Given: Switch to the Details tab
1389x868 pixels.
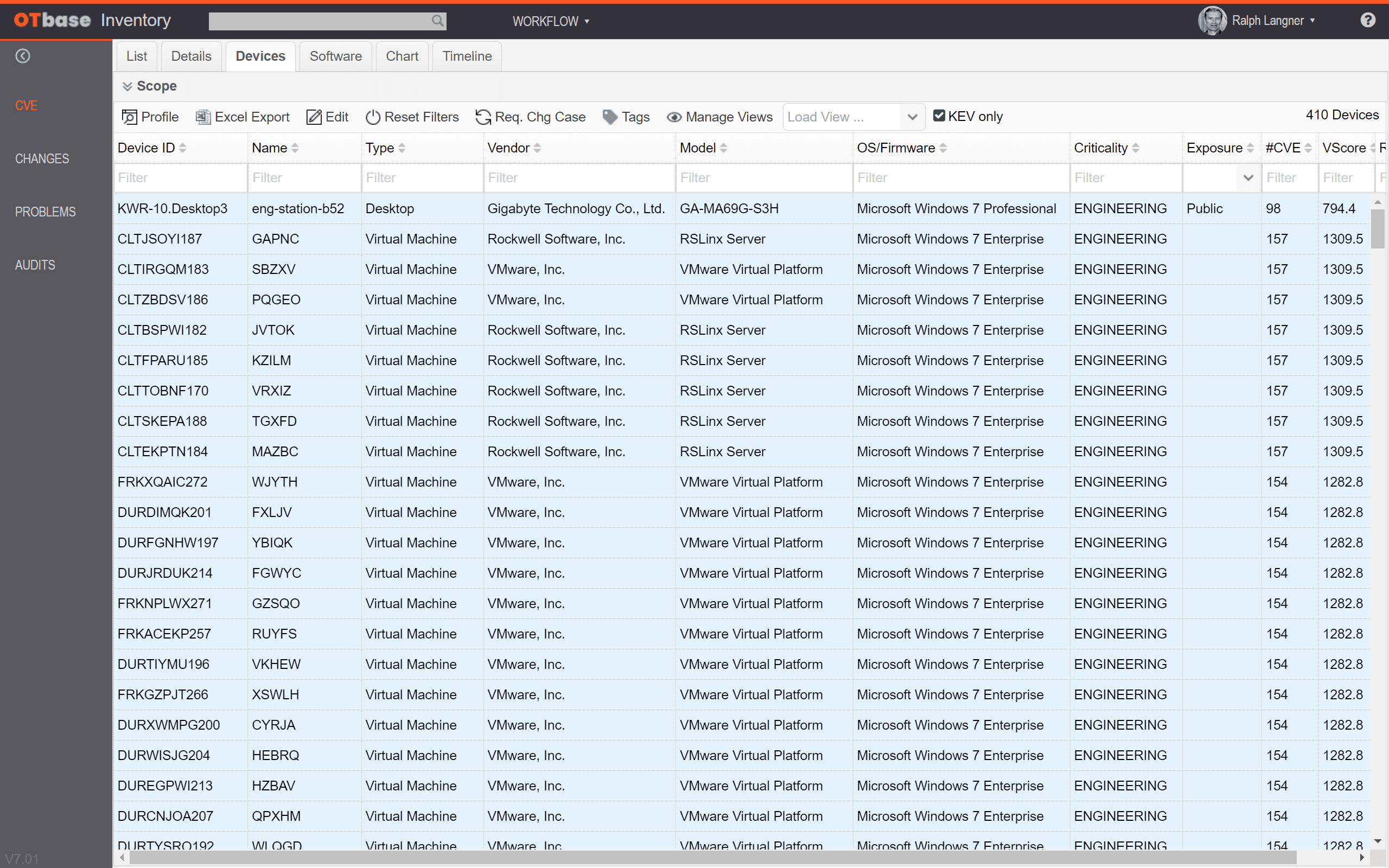Looking at the screenshot, I should tap(191, 56).
